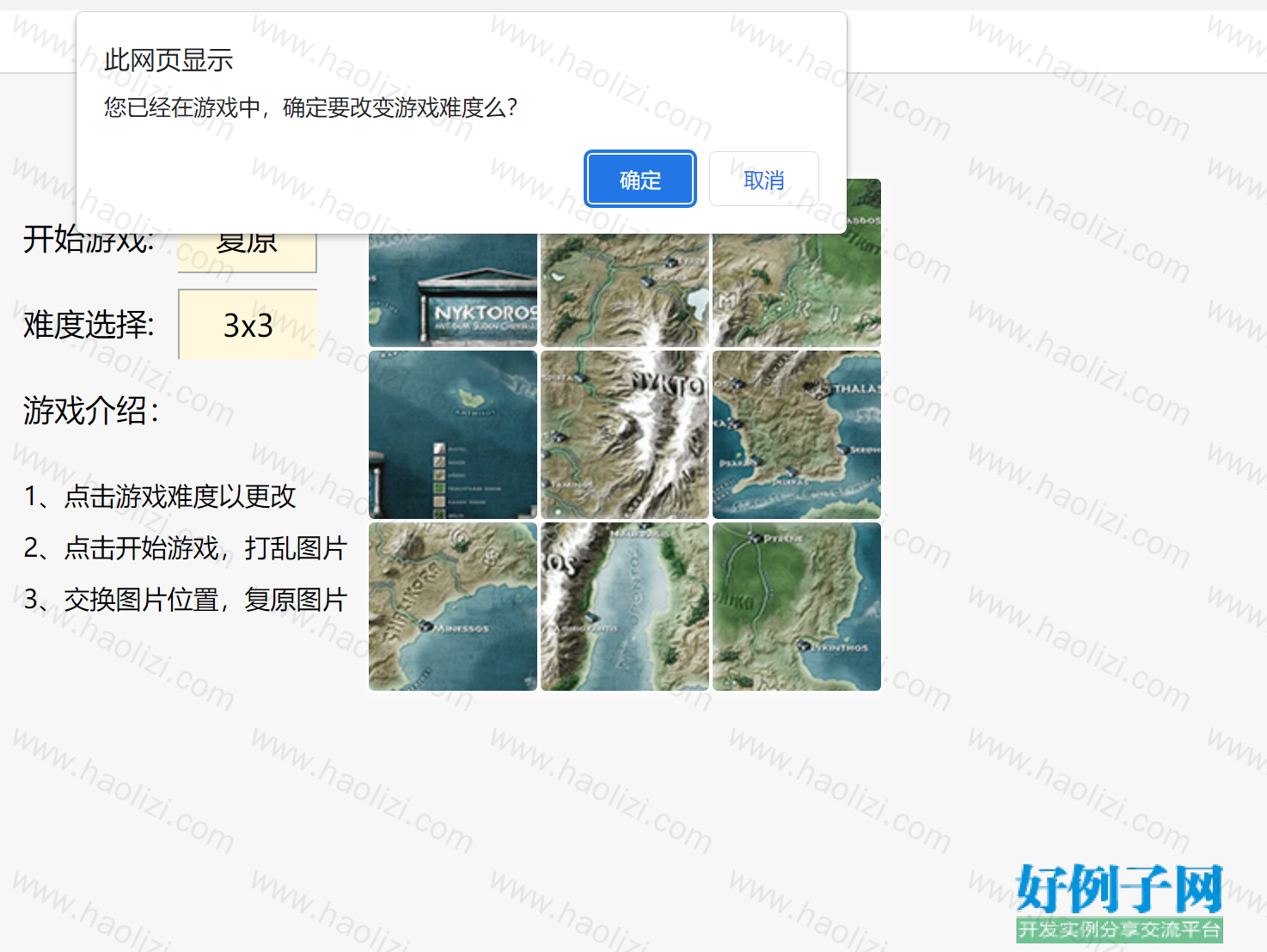Click instruction line 点击开始游戏，打乱图片
The image size is (1267, 952).
coord(186,548)
